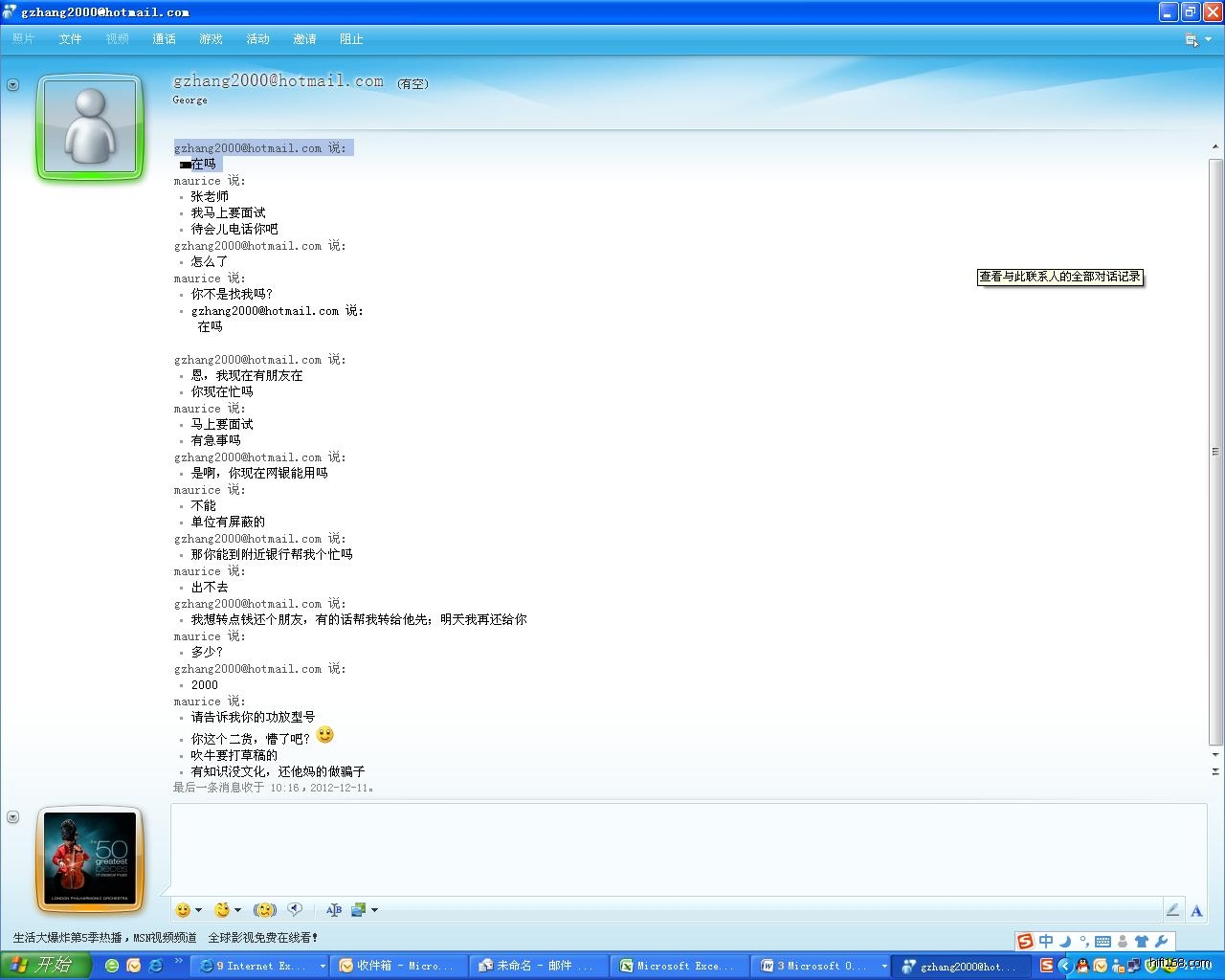This screenshot has height=980, width=1225.
Task: Send a nudge with the shaking face icon
Action: click(x=265, y=909)
